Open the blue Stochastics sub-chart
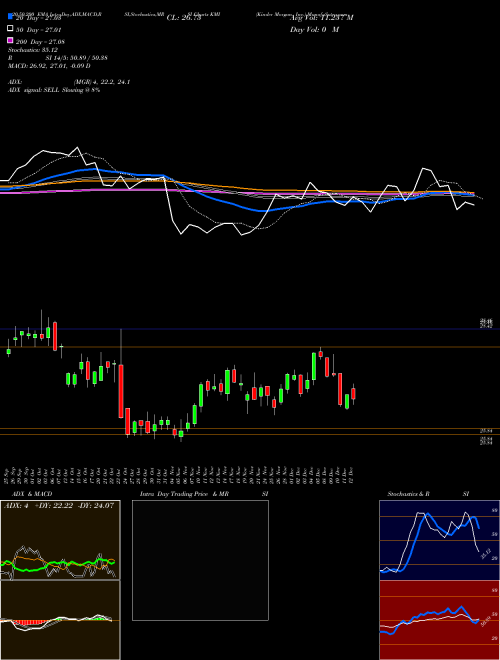The width and height of the screenshot is (500, 660). [x=439, y=540]
